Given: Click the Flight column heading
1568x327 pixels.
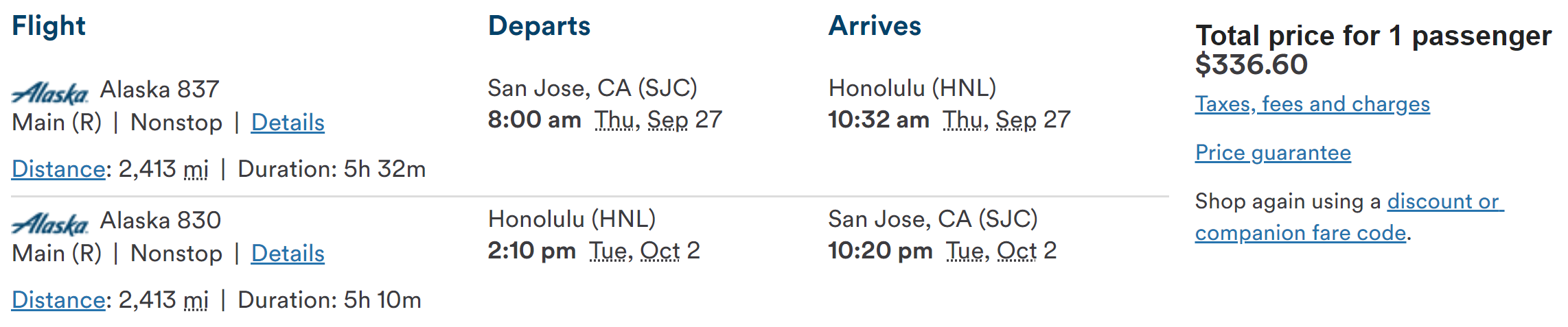Looking at the screenshot, I should [x=49, y=26].
